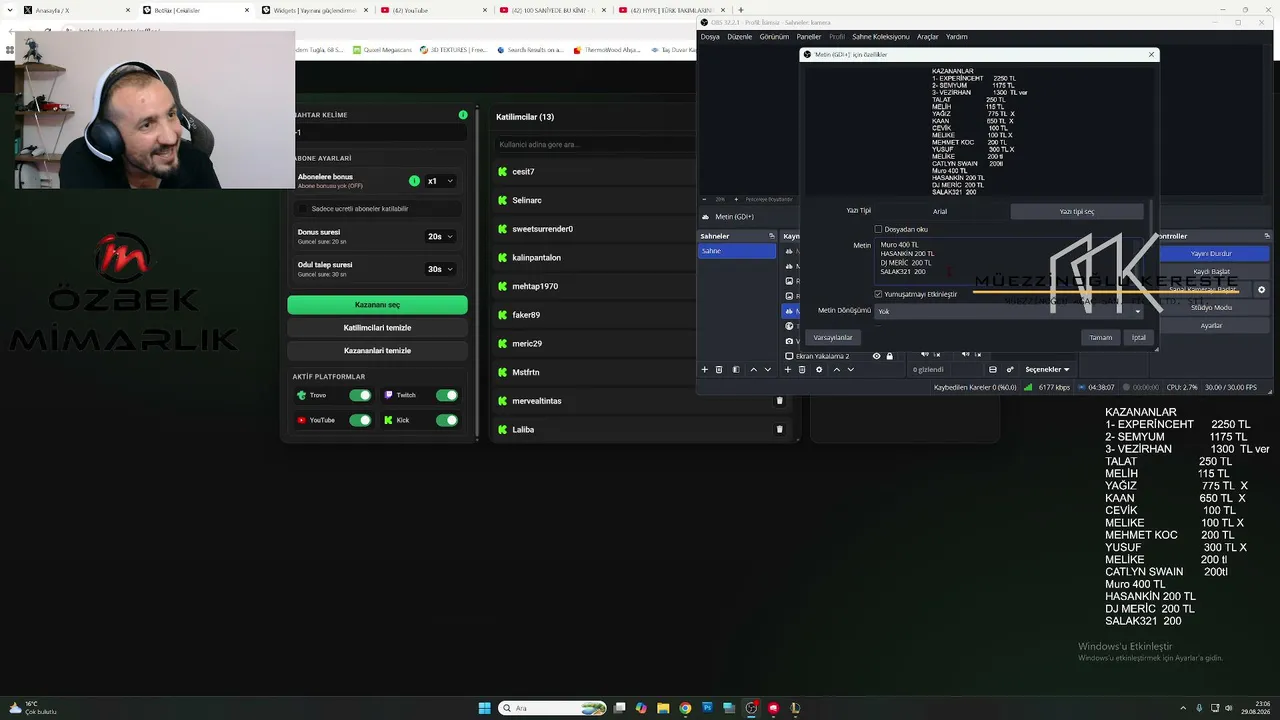This screenshot has height=720, width=1280.
Task: Open OBS Studio from the Windows taskbar
Action: coord(751,708)
